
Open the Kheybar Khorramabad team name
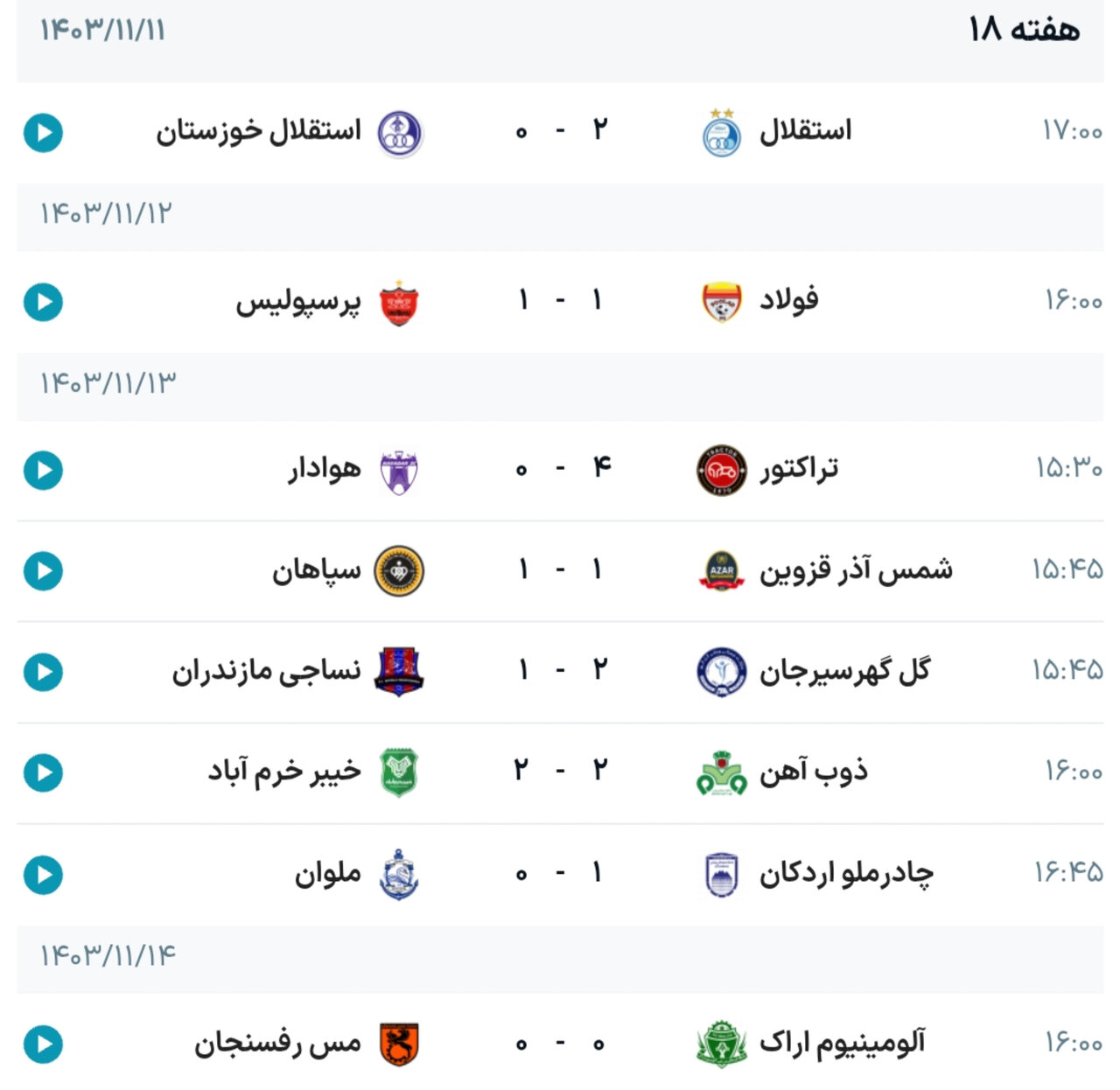pyautogui.click(x=284, y=772)
